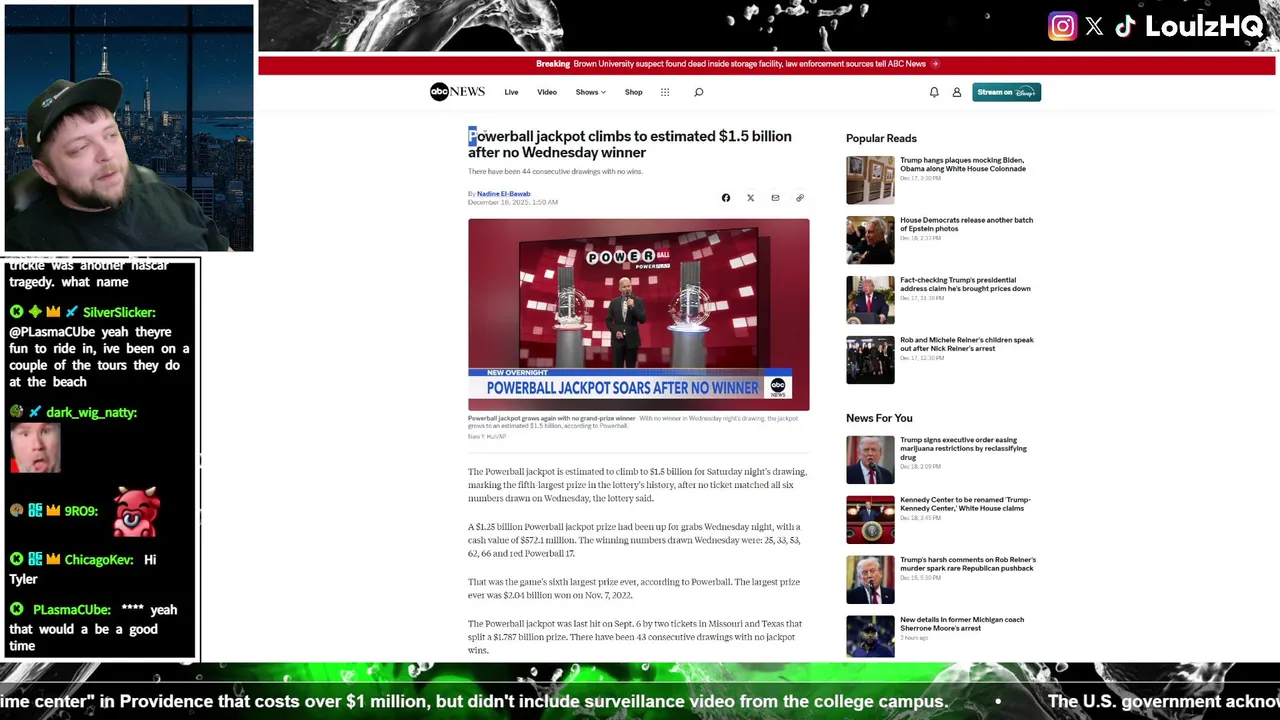
Task: Click thumbnail for Kennedy Center renamed story
Action: [x=870, y=520]
